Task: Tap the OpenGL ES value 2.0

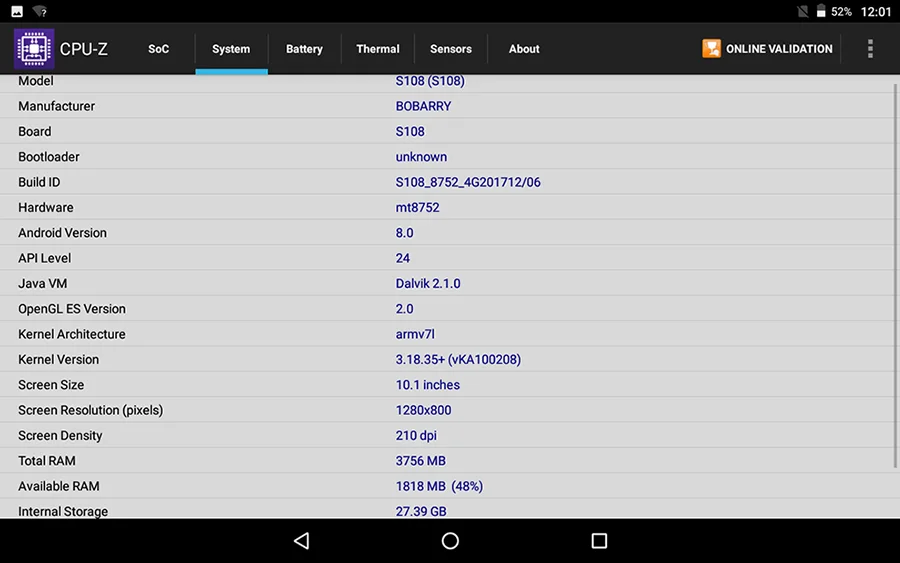Action: (x=404, y=309)
